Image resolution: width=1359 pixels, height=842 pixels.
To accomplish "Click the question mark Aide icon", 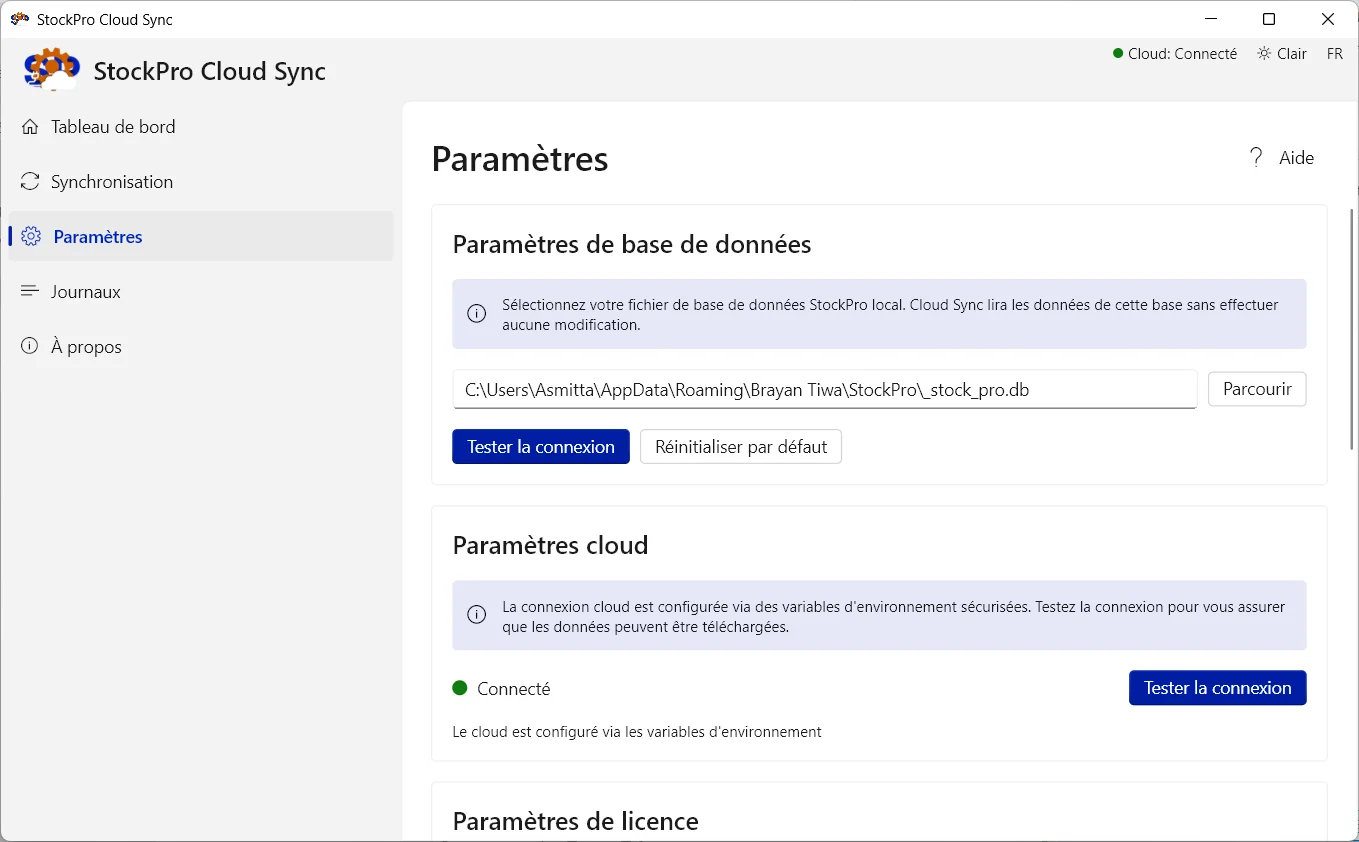I will coord(1255,157).
